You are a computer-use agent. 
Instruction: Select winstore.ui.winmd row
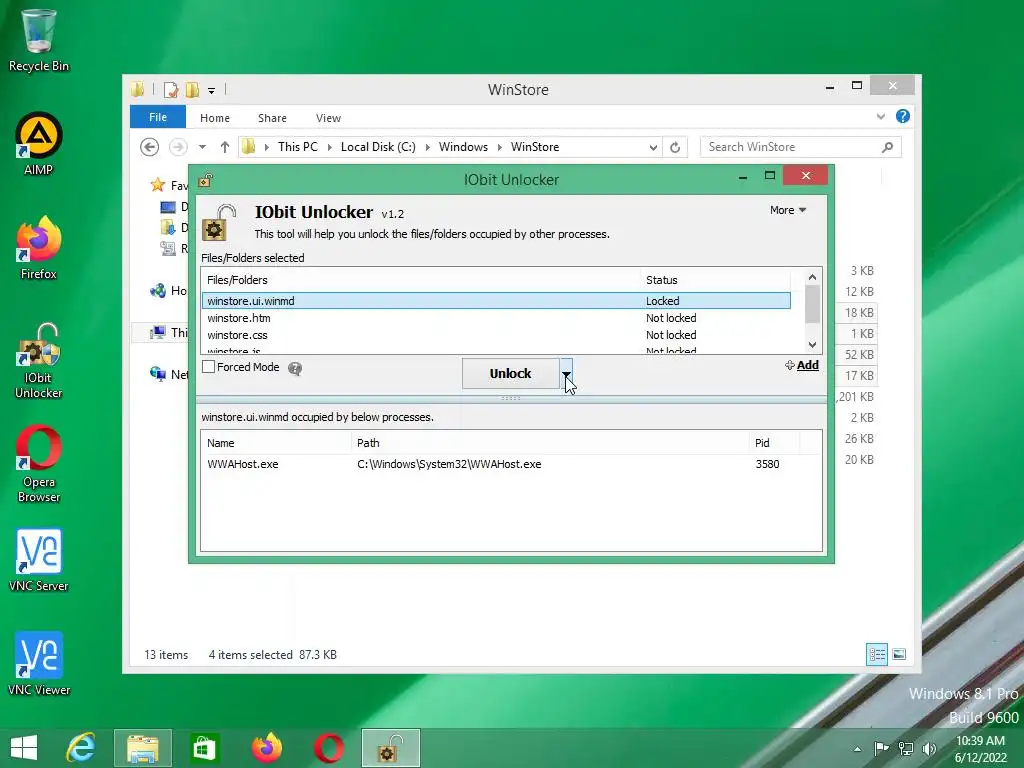(496, 301)
